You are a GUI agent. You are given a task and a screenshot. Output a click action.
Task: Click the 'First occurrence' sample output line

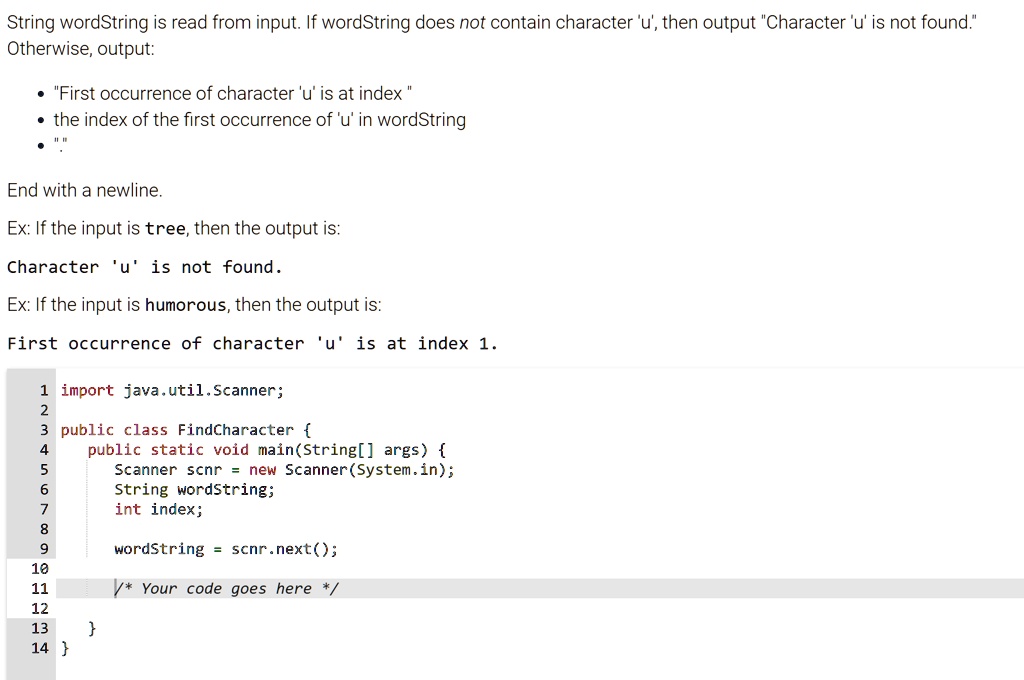coord(252,344)
